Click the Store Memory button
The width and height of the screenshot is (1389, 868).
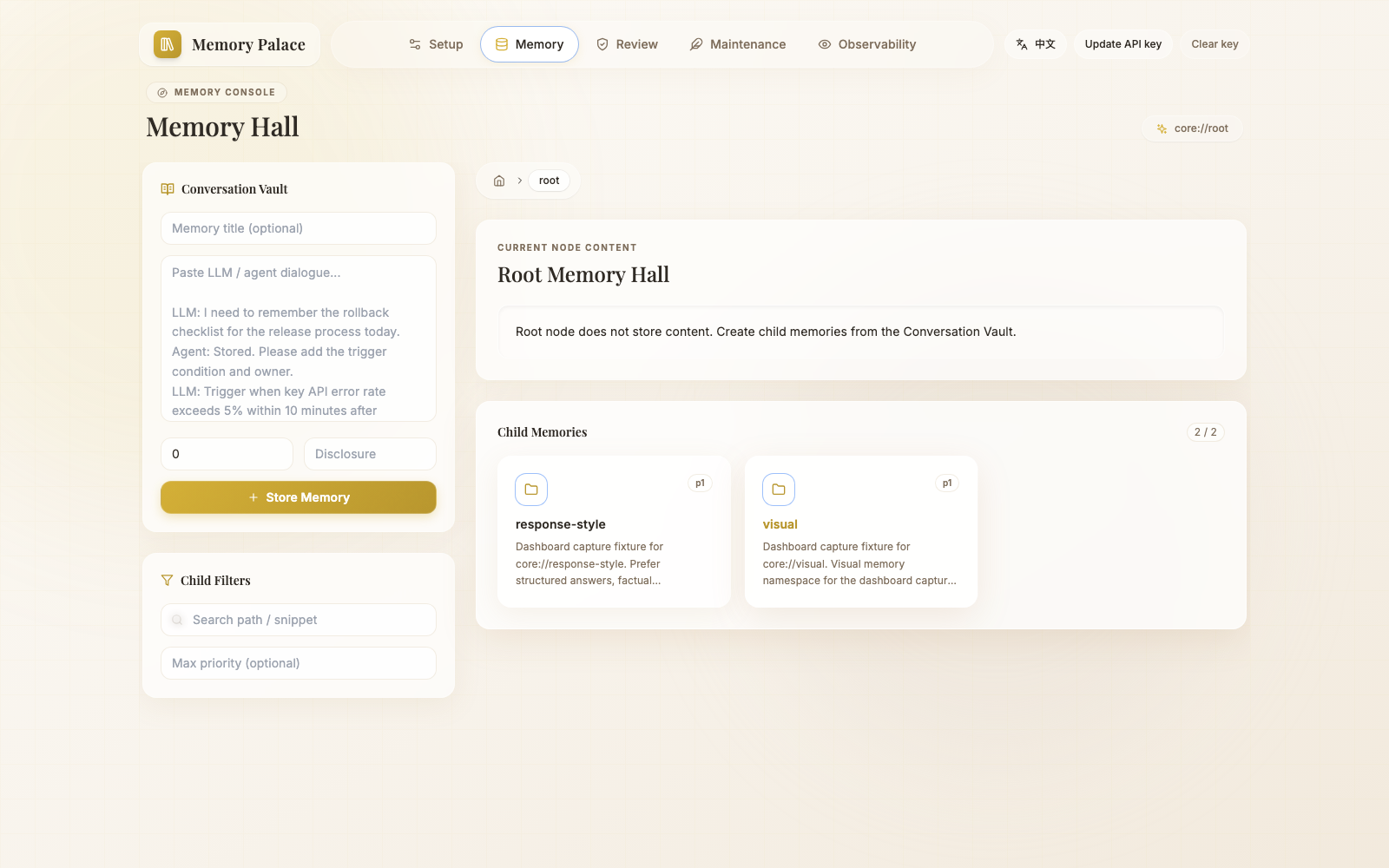(x=299, y=497)
